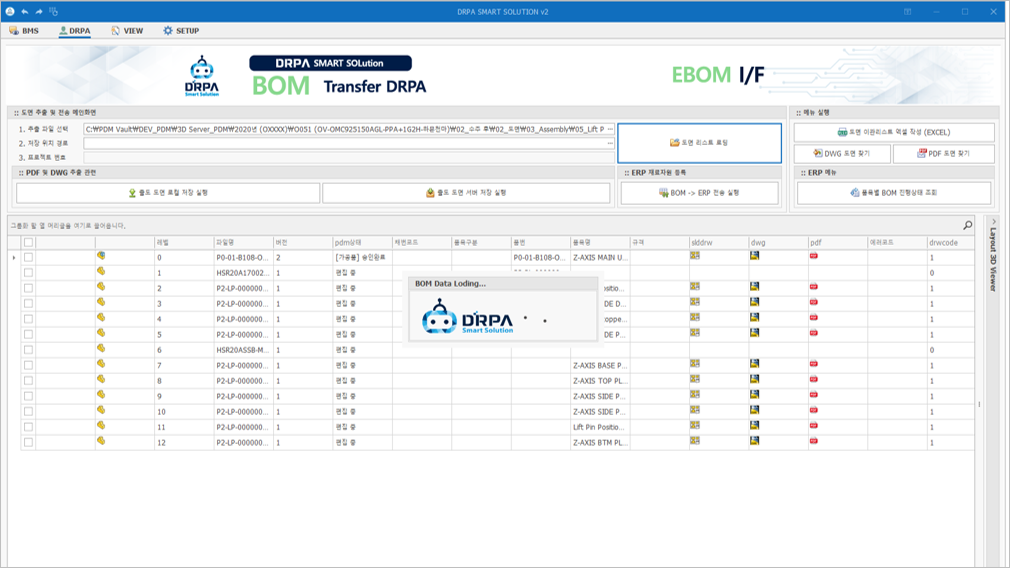Run BOM -> ERP transfer
The height and width of the screenshot is (568, 1010).
point(699,193)
